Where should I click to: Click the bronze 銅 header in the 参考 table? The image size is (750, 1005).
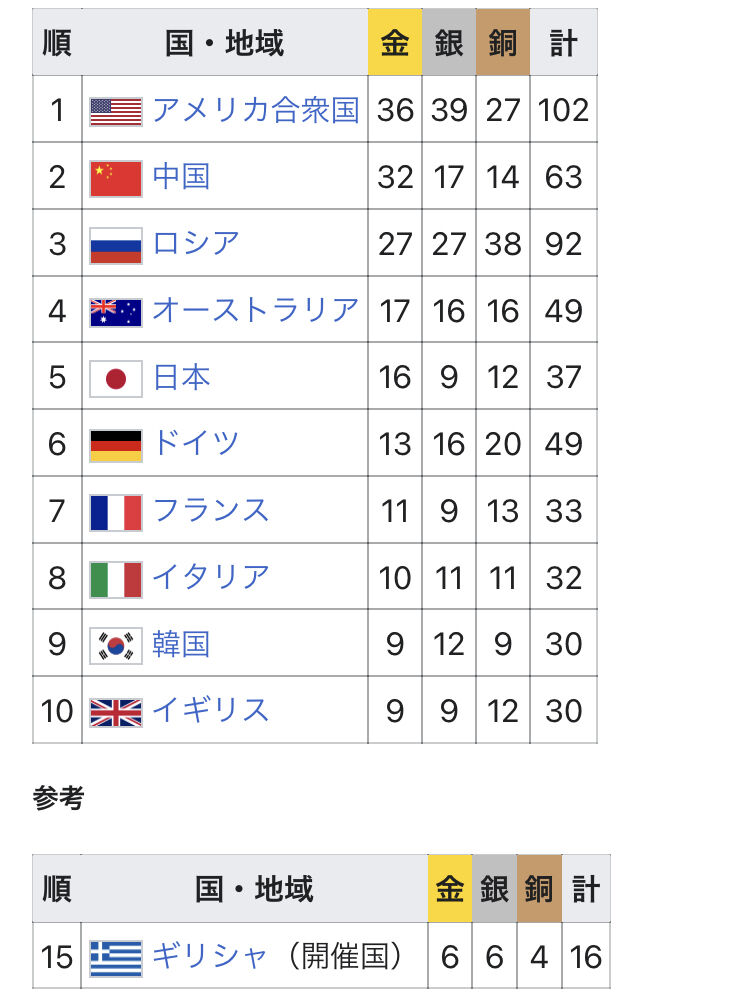click(x=539, y=889)
